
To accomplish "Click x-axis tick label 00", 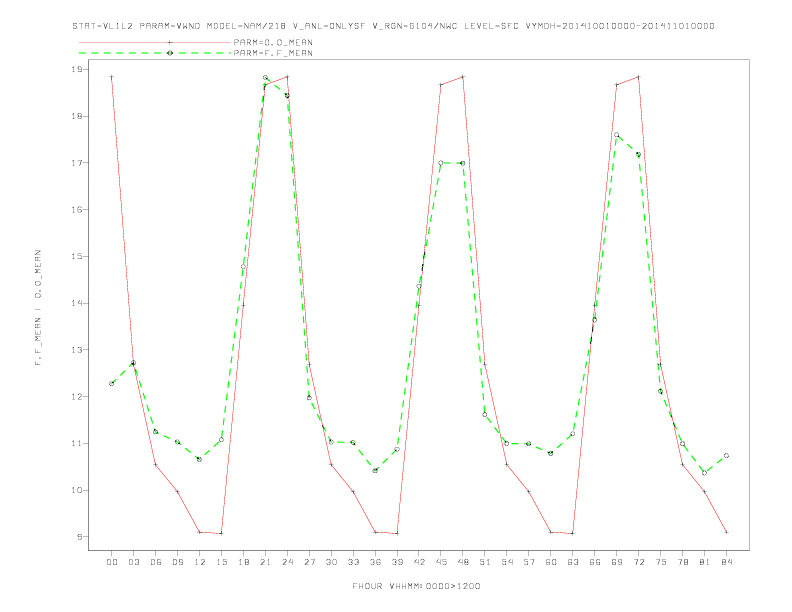I will [112, 562].
